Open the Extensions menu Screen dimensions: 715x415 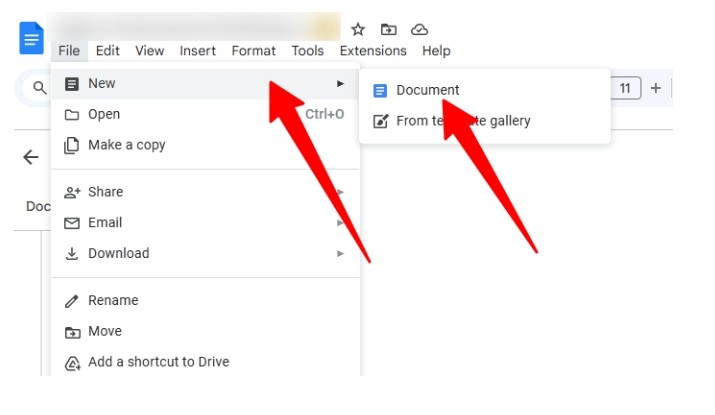click(373, 51)
